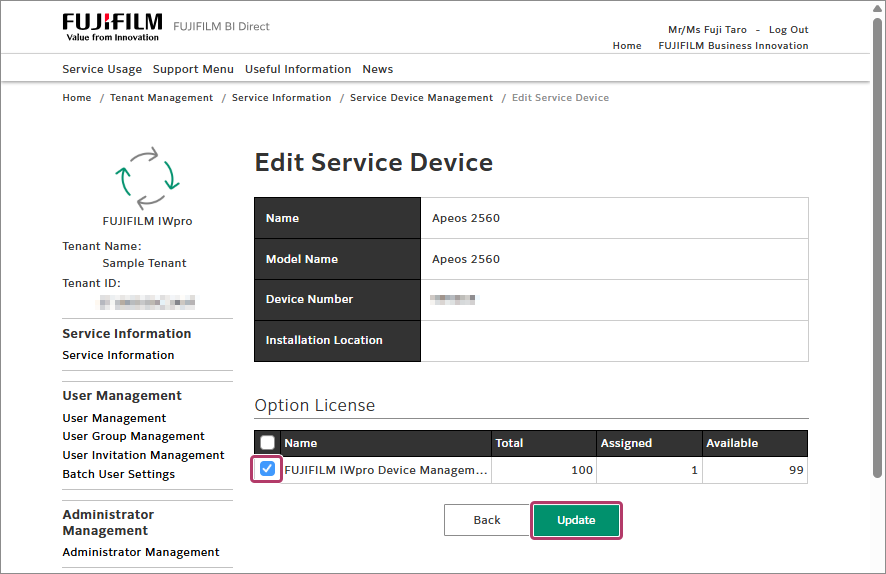This screenshot has height=574, width=886.
Task: Go to Service Information in the breadcrumb
Action: point(281,97)
